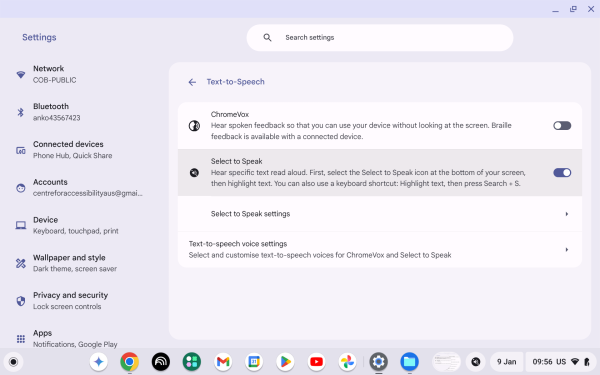Enable the ChromeVox toggle
The height and width of the screenshot is (375, 600).
pos(562,126)
